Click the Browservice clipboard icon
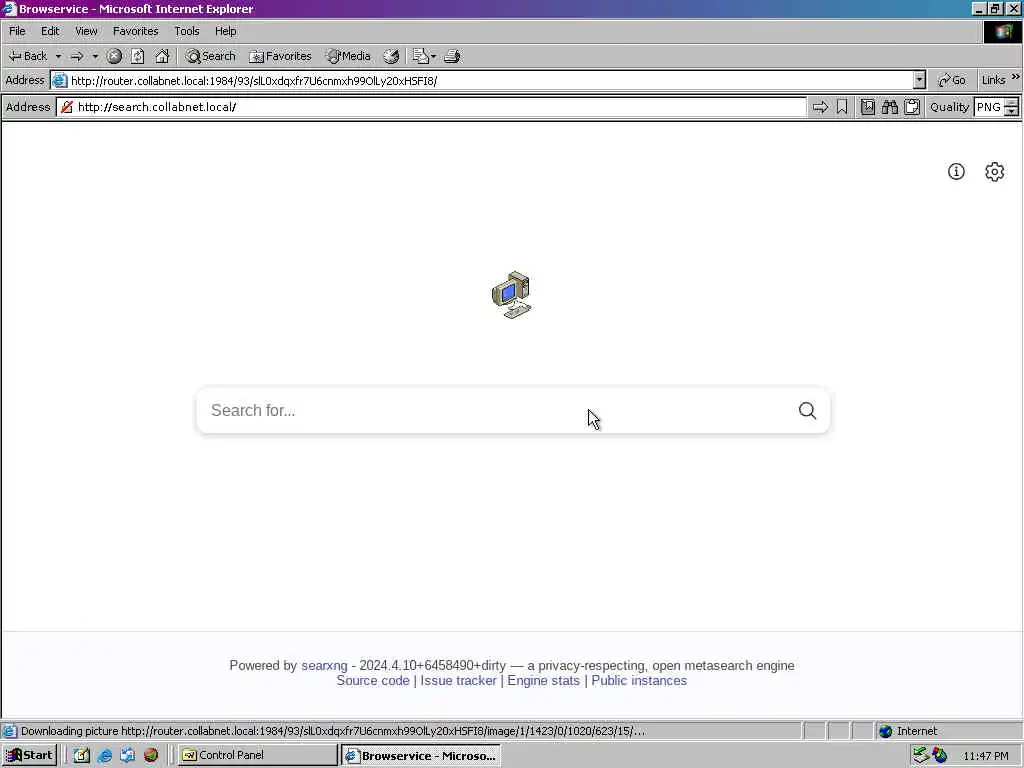 912,107
